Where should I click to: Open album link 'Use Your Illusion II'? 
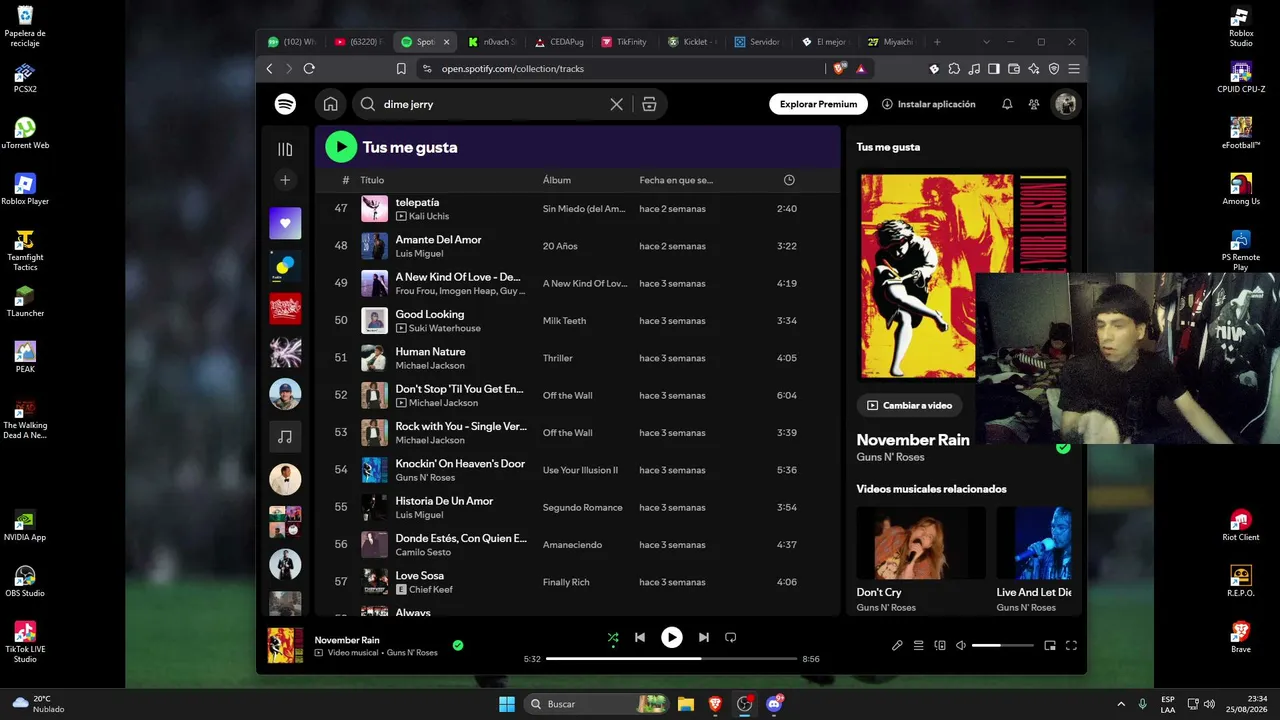click(x=580, y=470)
